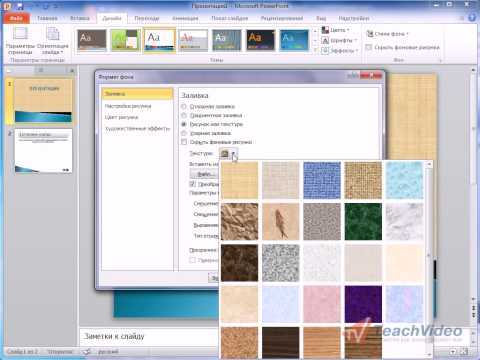Pick the pink tissue paper texture
Screen dimensions: 480x360
(x=322, y=304)
